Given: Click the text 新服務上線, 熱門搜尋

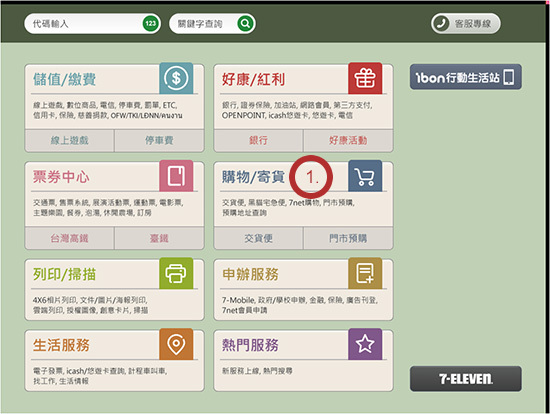Looking at the screenshot, I should (257, 371).
